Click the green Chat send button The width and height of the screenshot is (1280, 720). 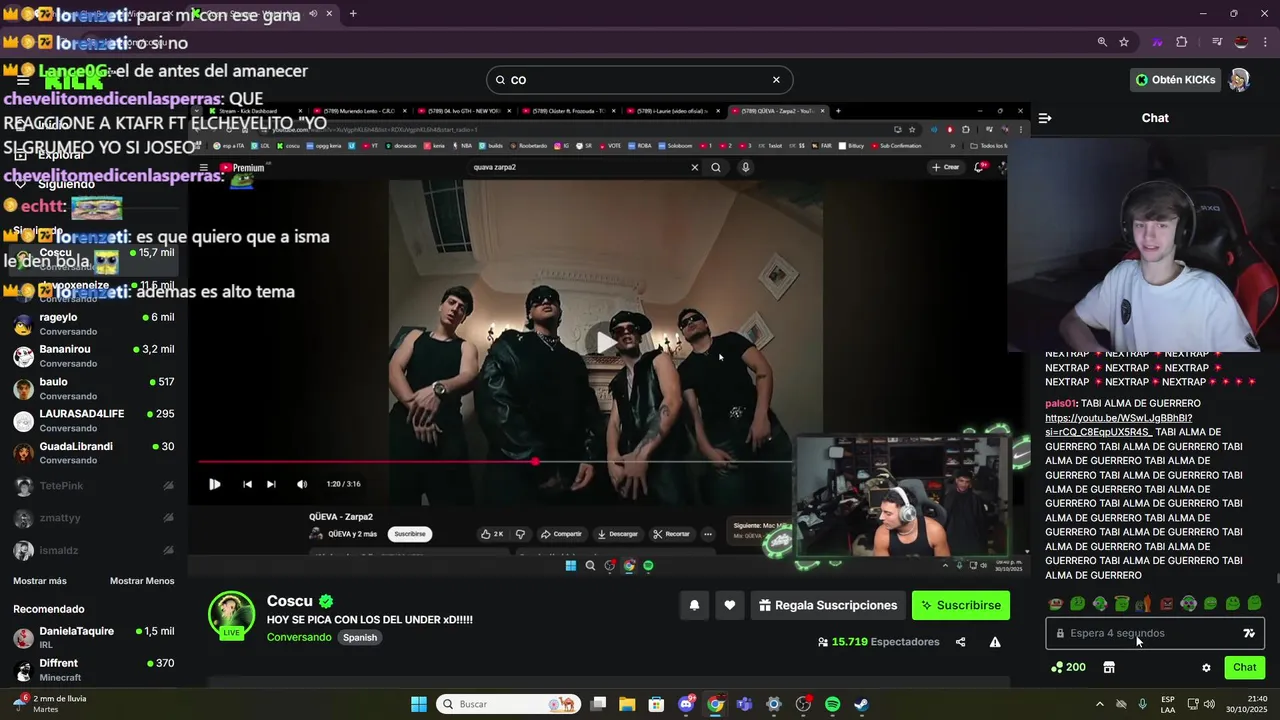click(1245, 667)
